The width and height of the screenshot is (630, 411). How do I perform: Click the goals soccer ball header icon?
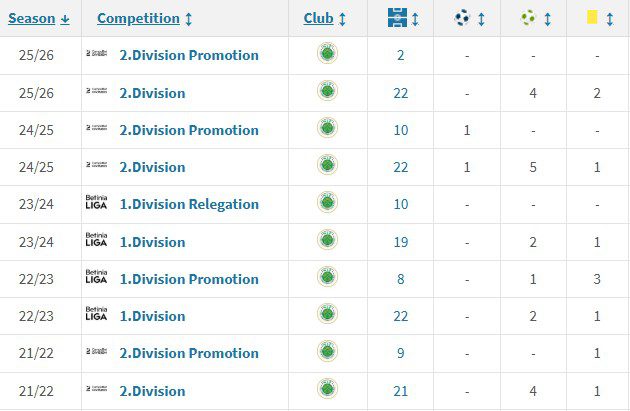[x=462, y=18]
